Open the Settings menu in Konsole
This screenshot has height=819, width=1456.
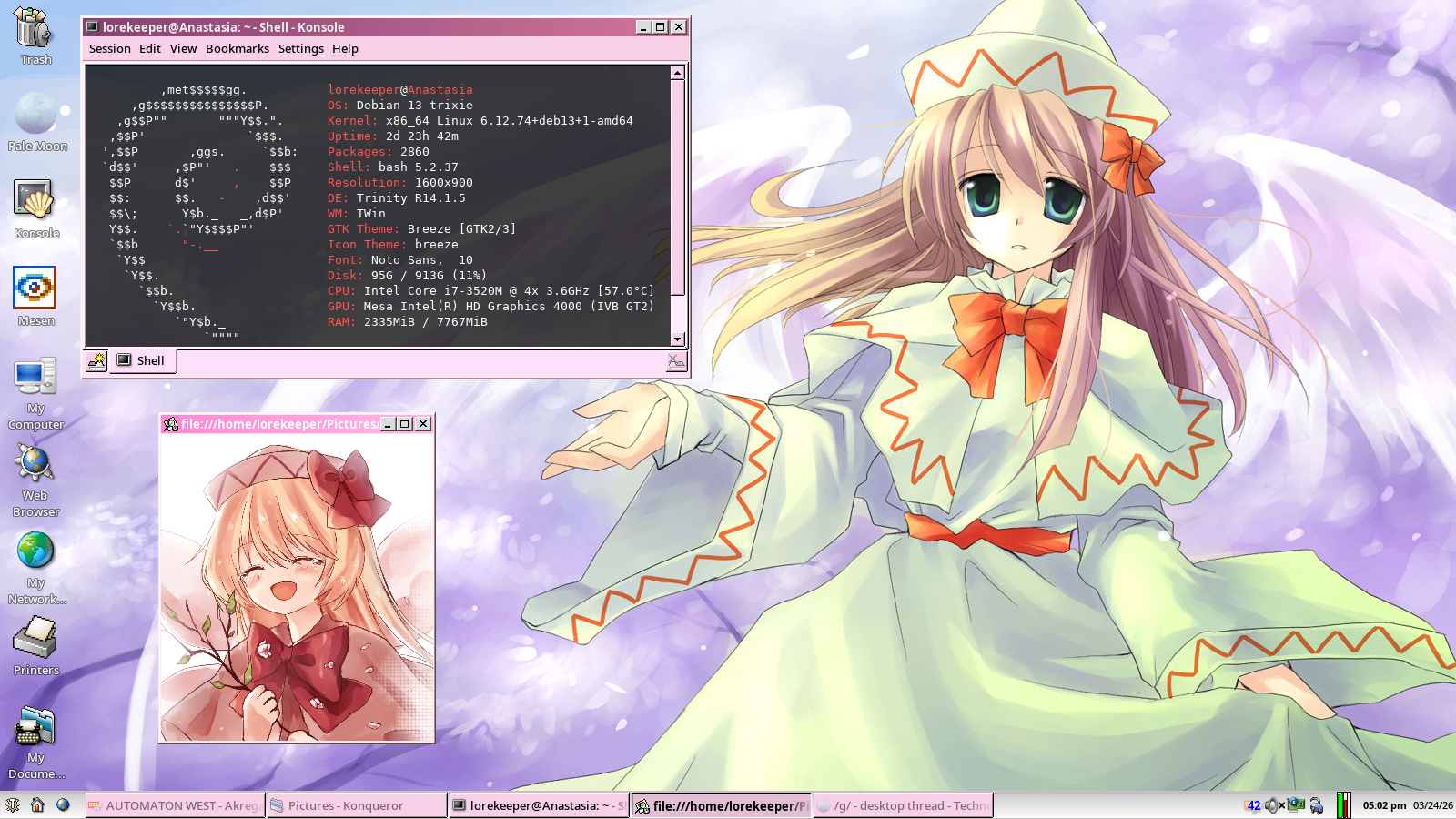coord(301,49)
